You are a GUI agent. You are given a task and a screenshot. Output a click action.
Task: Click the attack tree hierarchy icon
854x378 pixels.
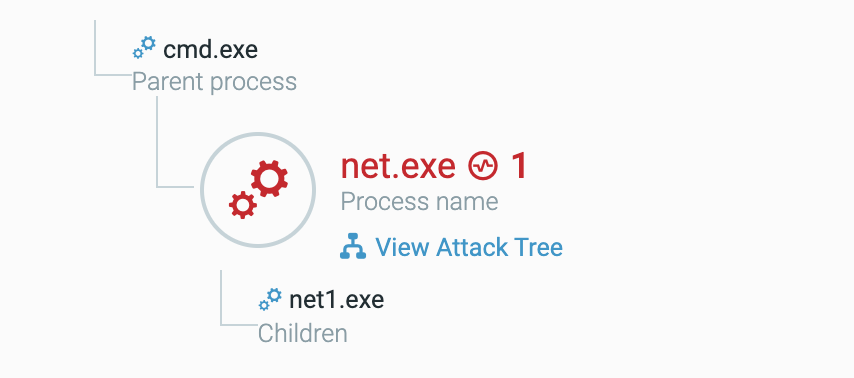point(353,246)
